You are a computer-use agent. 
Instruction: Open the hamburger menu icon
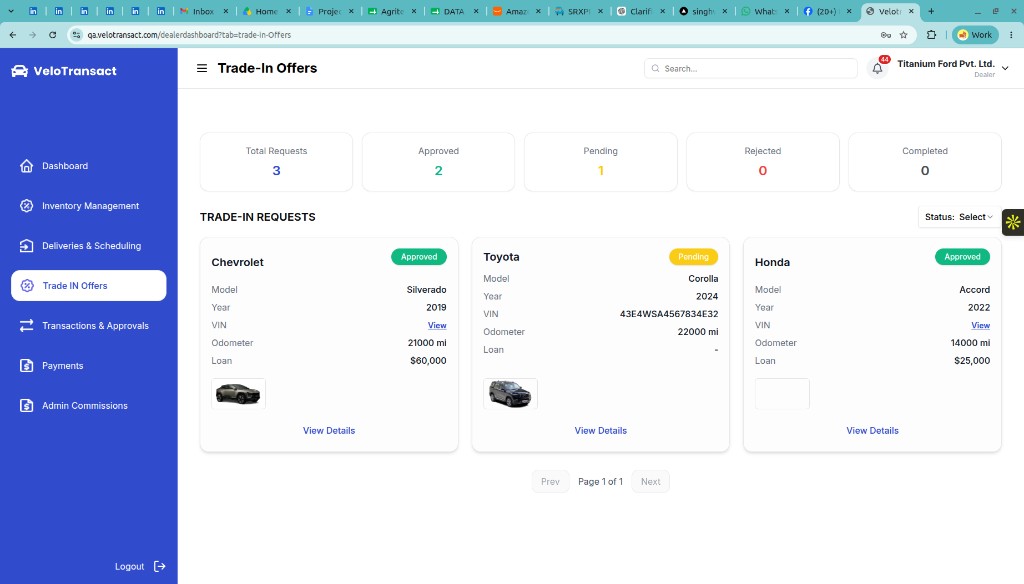202,68
